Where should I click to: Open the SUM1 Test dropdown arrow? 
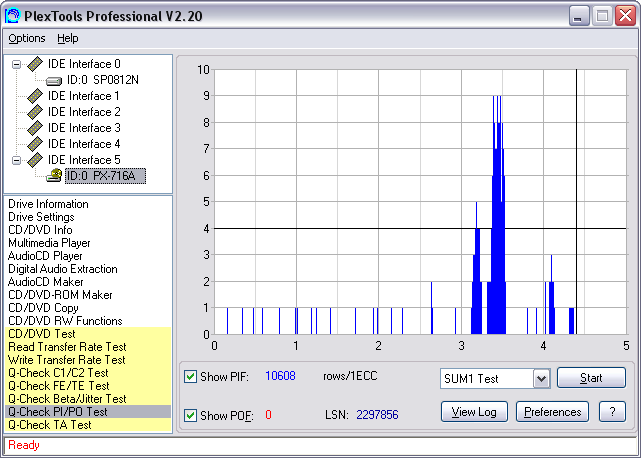coord(541,378)
